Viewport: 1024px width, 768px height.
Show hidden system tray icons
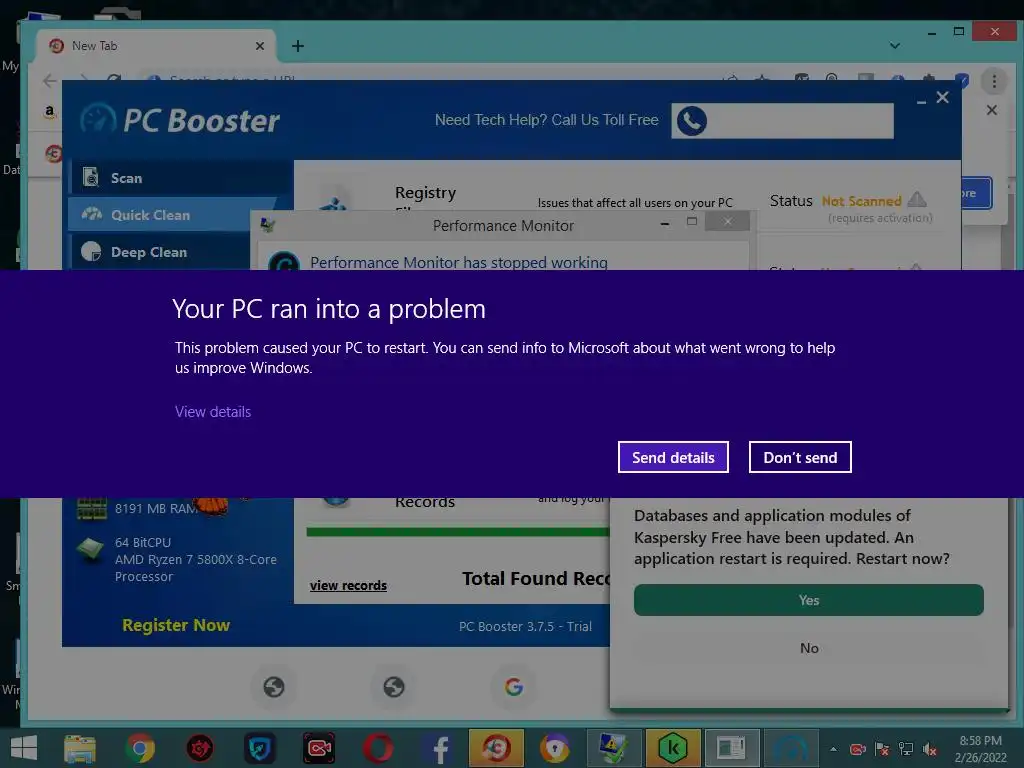click(x=833, y=748)
